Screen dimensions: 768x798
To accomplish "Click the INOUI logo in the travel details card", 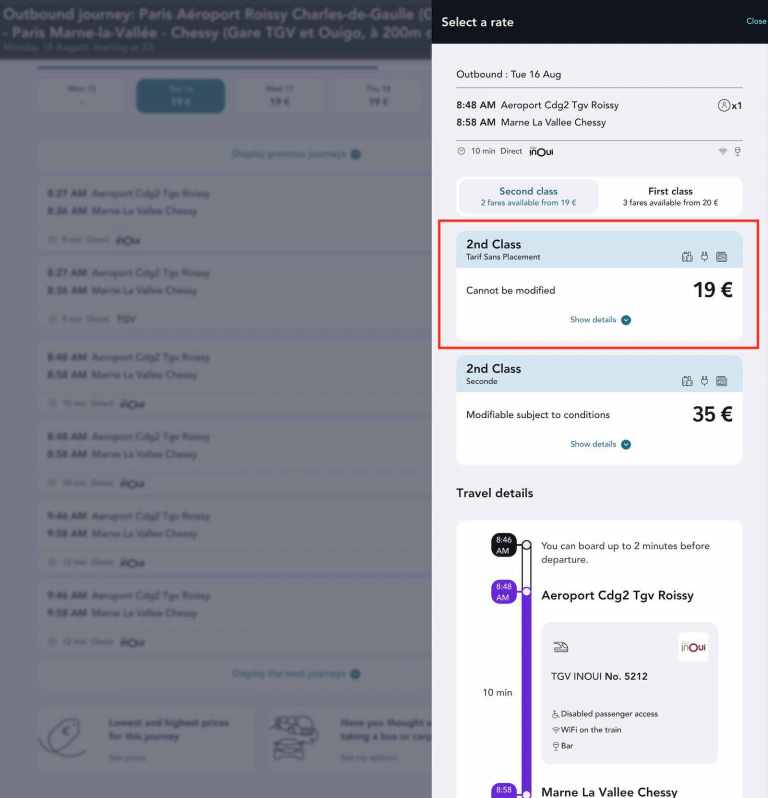I will click(x=693, y=647).
